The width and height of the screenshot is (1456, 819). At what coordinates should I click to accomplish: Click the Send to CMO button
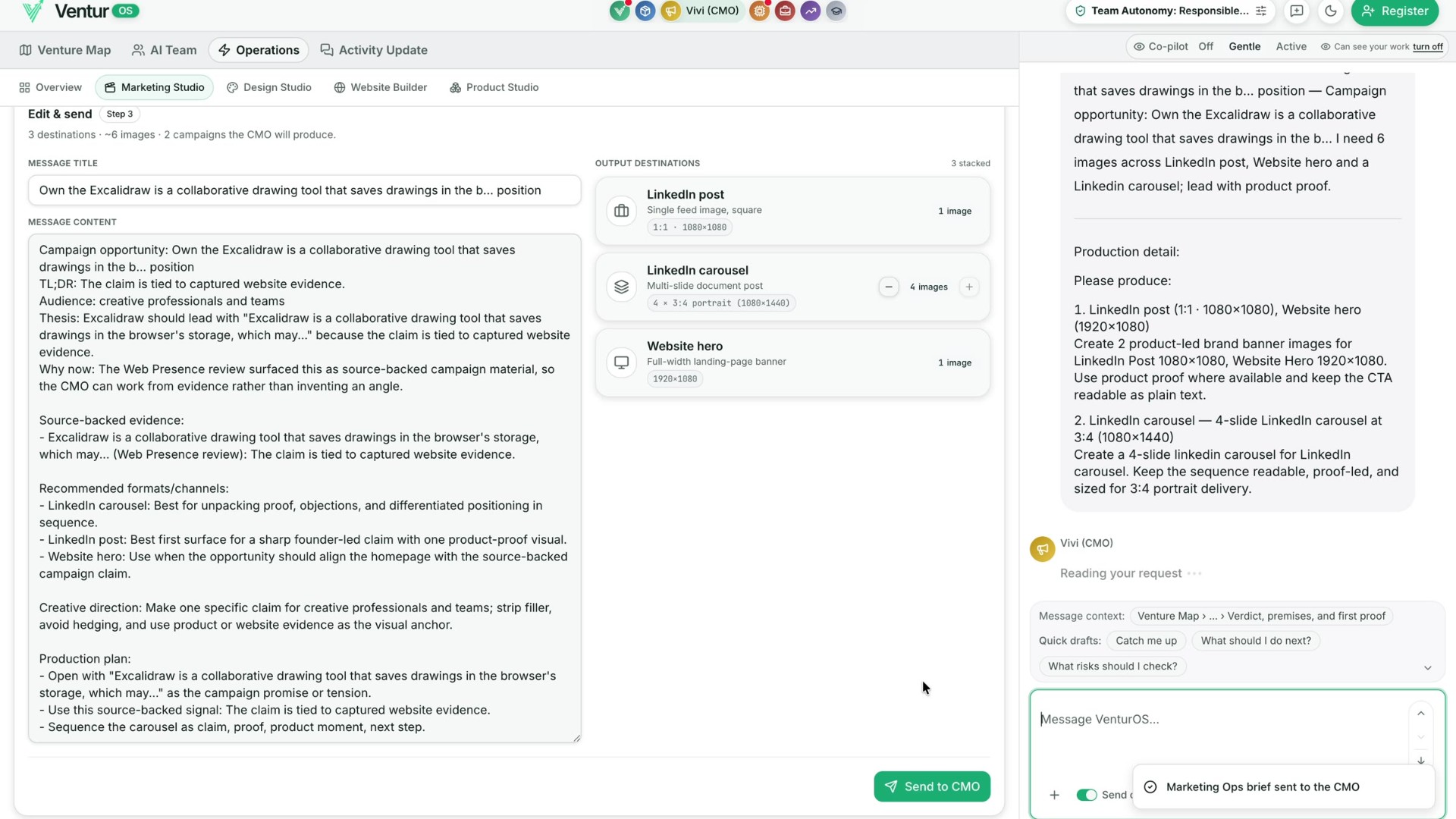point(932,786)
